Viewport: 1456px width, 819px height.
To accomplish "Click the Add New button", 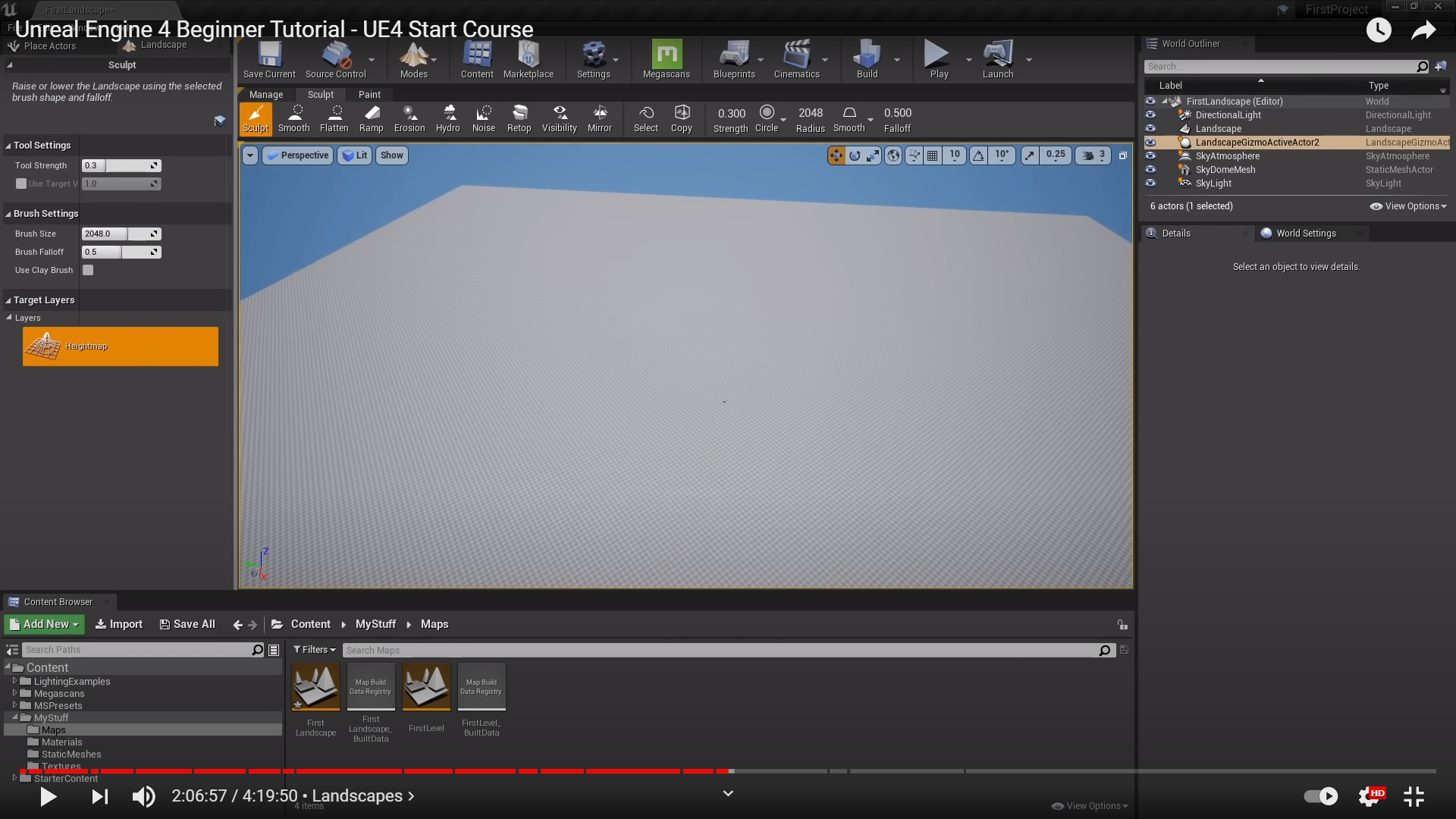I will (45, 624).
